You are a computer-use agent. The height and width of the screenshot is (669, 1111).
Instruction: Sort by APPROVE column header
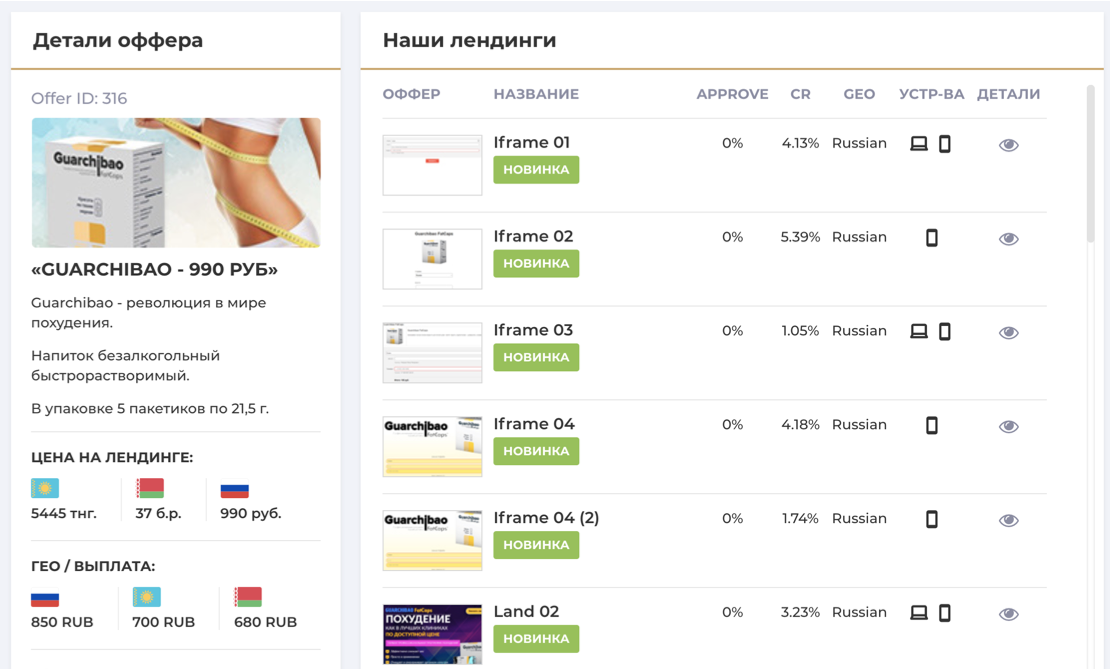point(732,94)
